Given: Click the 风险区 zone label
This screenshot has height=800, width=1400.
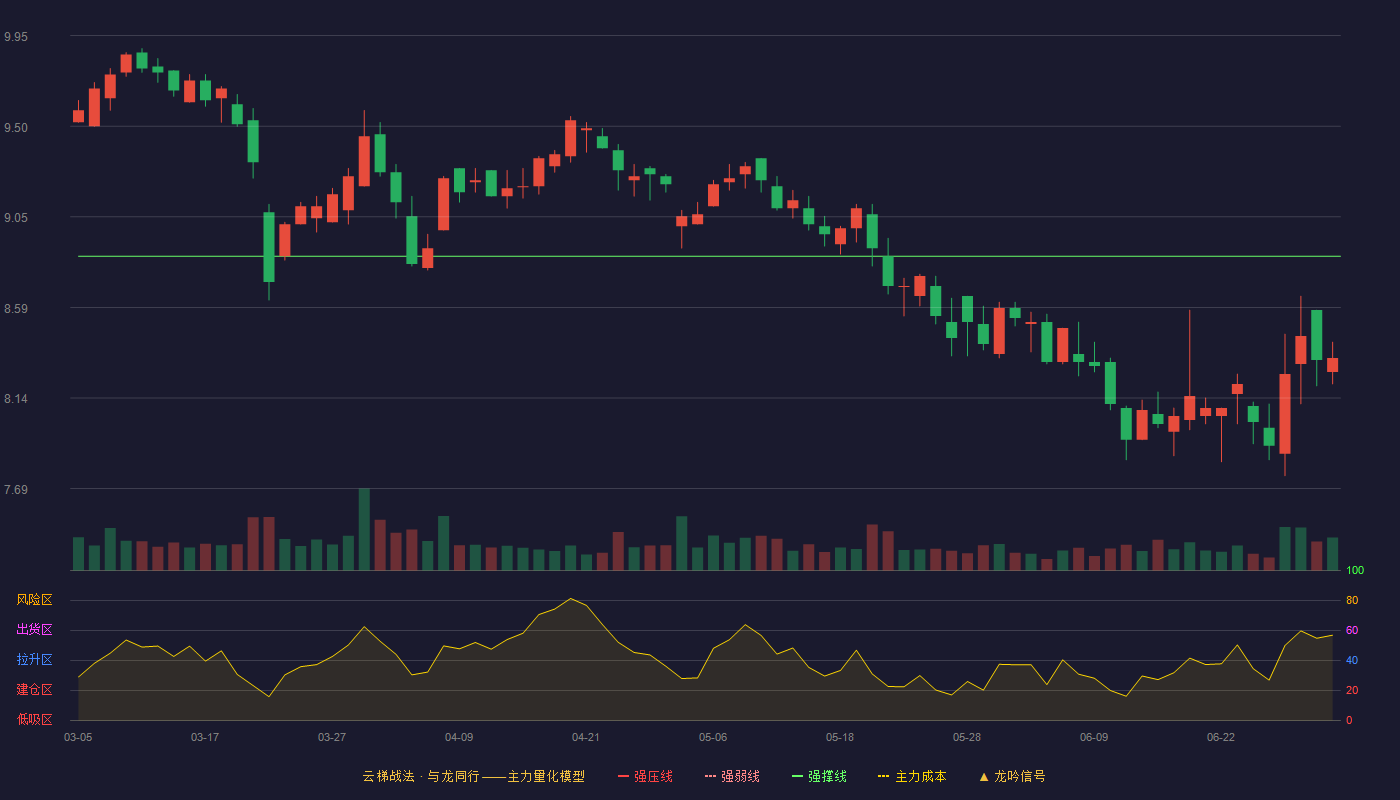Looking at the screenshot, I should (35, 600).
